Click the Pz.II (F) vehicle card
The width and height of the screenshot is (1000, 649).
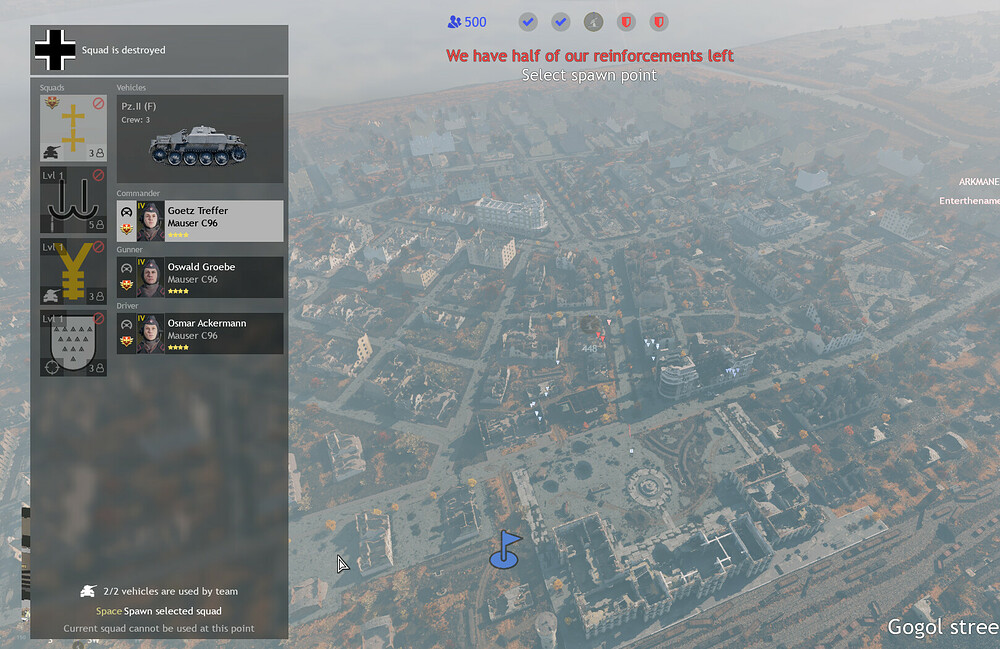(x=200, y=139)
